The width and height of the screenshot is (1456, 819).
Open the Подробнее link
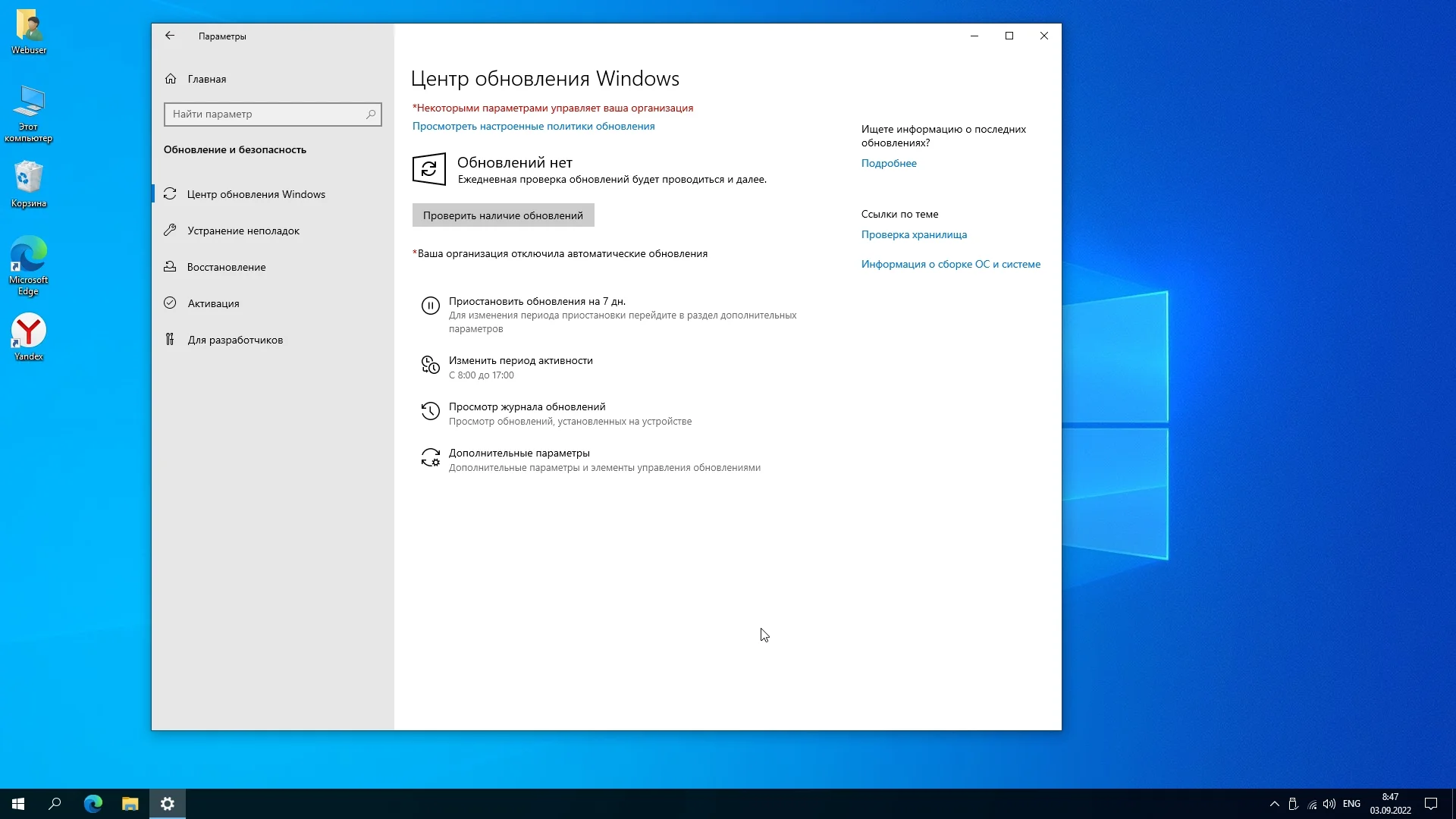pyautogui.click(x=889, y=163)
